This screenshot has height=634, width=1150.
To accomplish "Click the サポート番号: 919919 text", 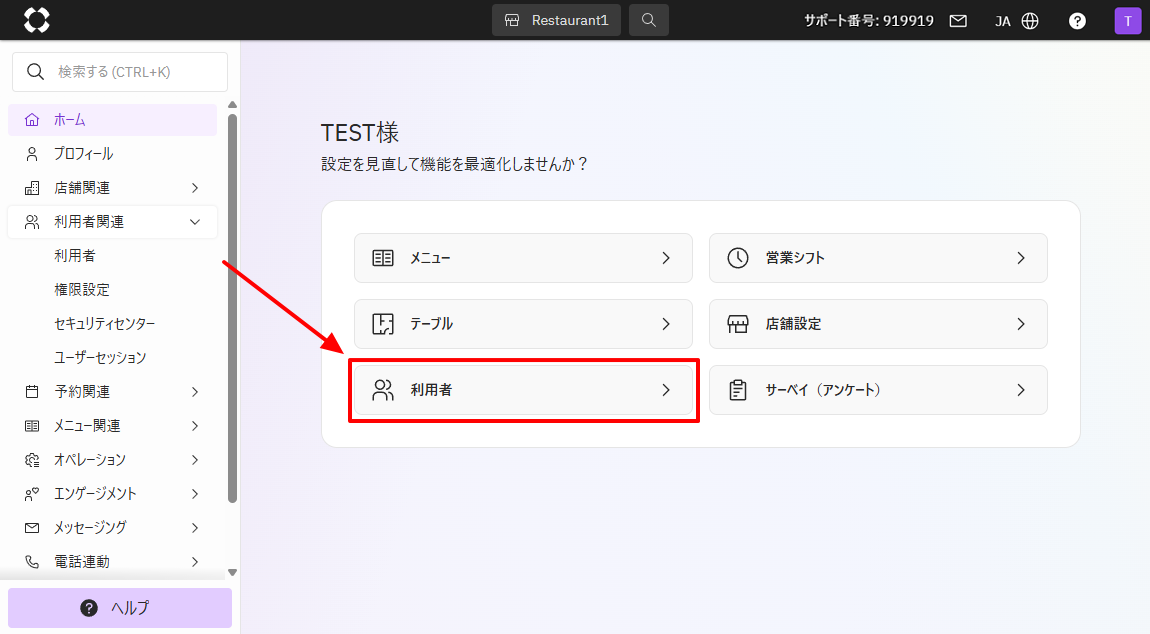I will (868, 21).
